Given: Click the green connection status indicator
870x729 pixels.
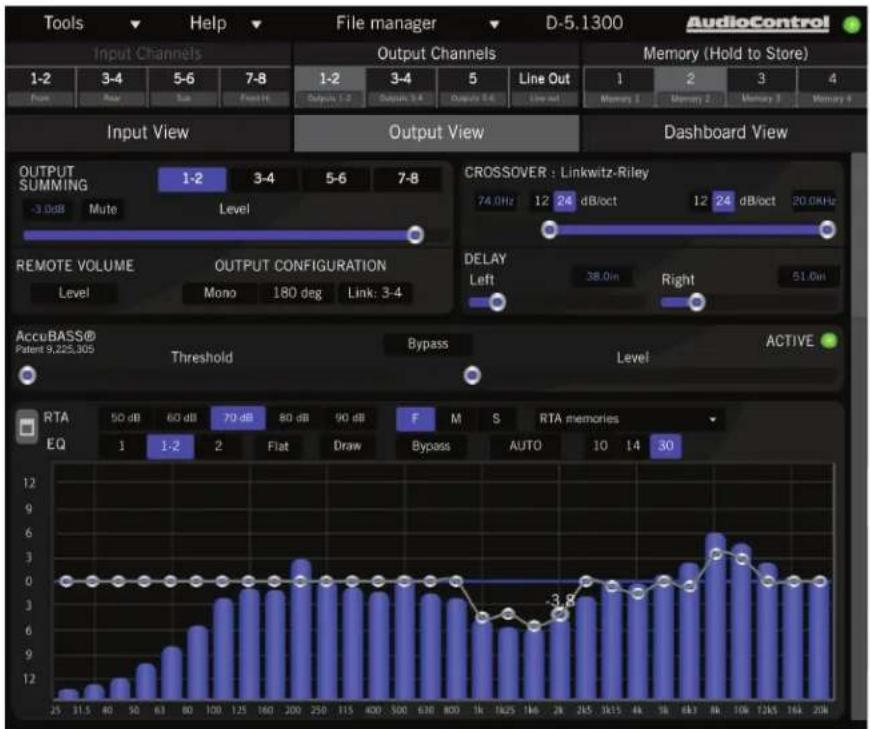Looking at the screenshot, I should (851, 24).
